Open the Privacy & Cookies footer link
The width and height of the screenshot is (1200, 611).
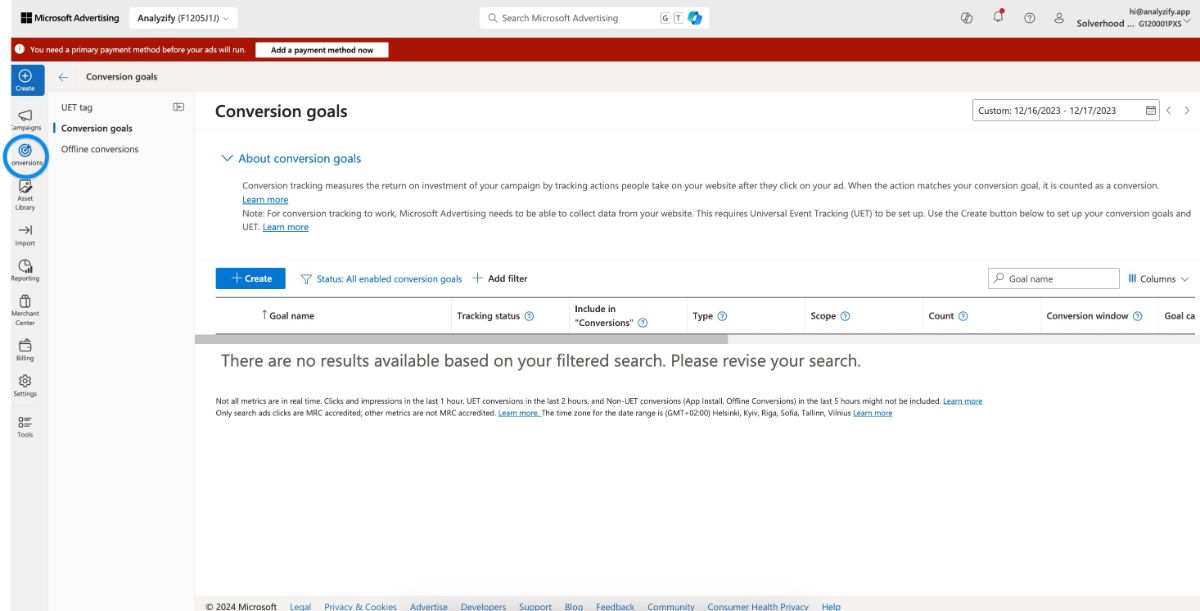pos(360,606)
